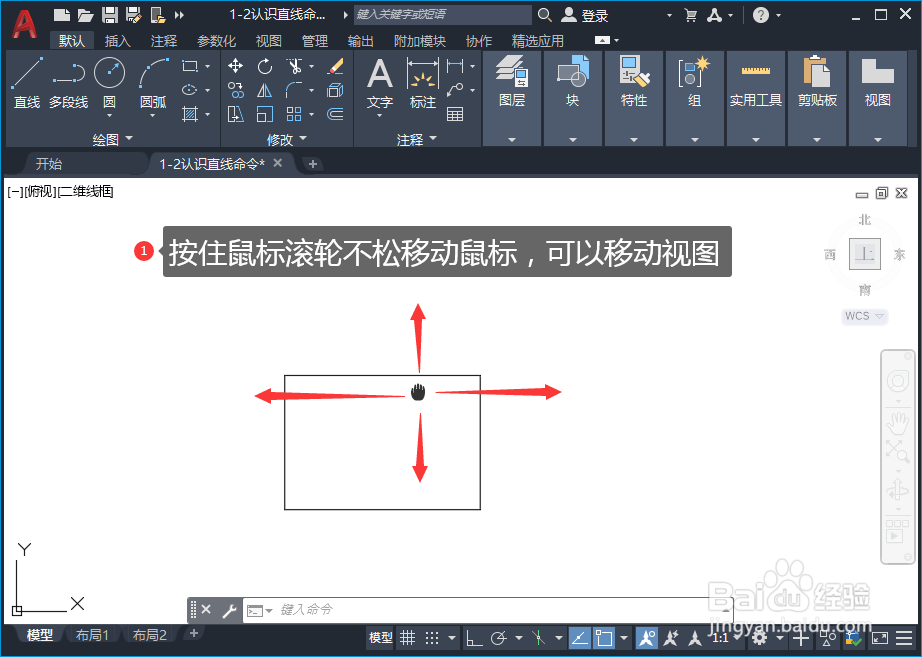
Task: Open the 图层 (Layers) panel dropdown
Action: click(512, 139)
